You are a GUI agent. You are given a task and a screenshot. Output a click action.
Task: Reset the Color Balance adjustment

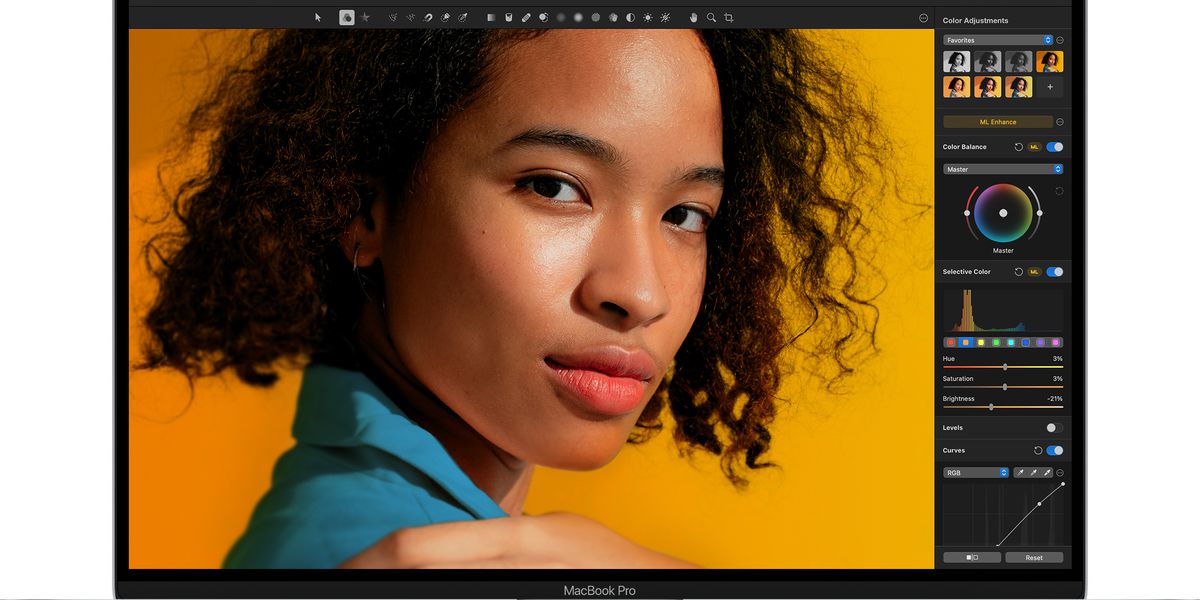[x=1018, y=147]
